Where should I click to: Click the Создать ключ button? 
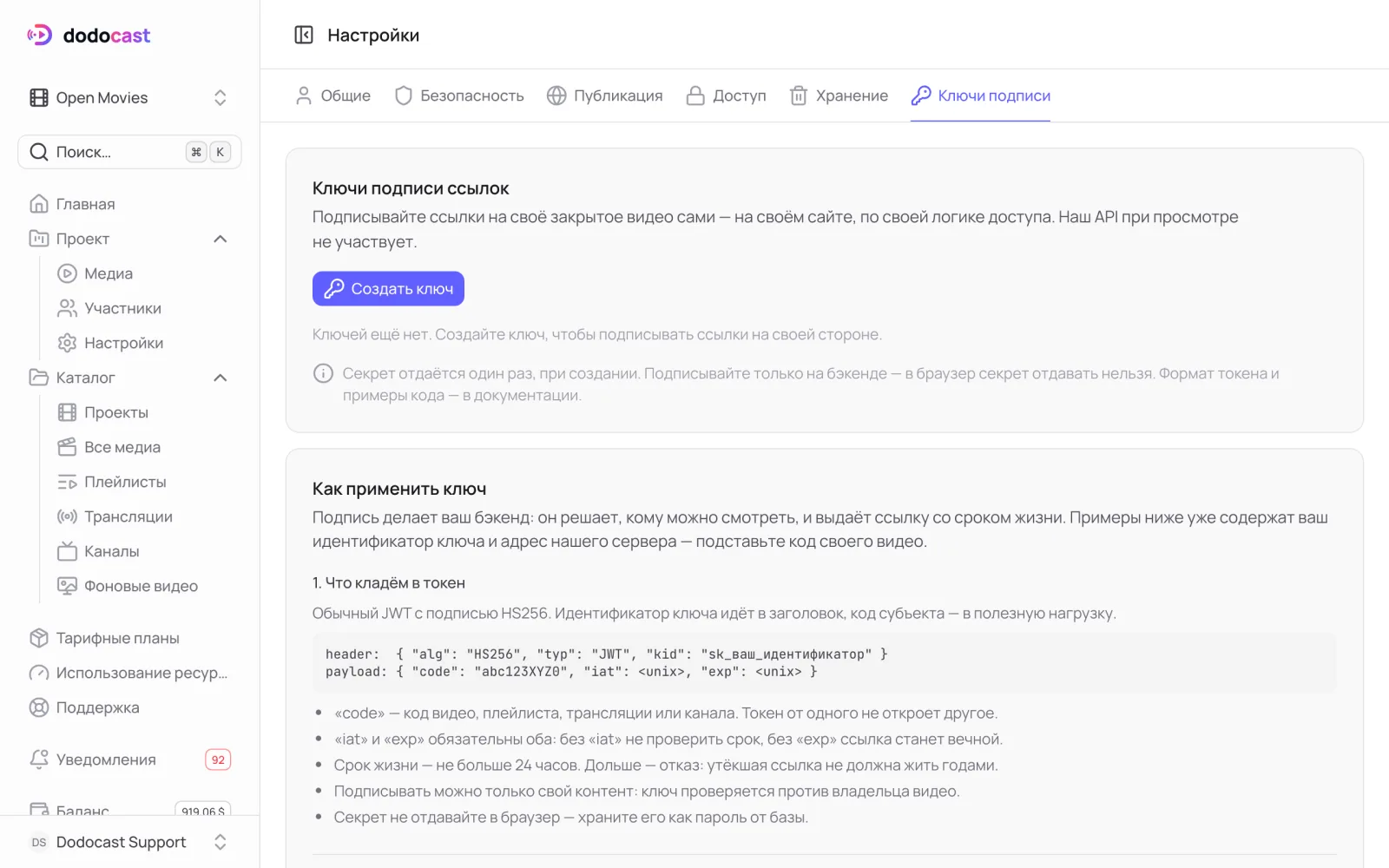coord(388,289)
